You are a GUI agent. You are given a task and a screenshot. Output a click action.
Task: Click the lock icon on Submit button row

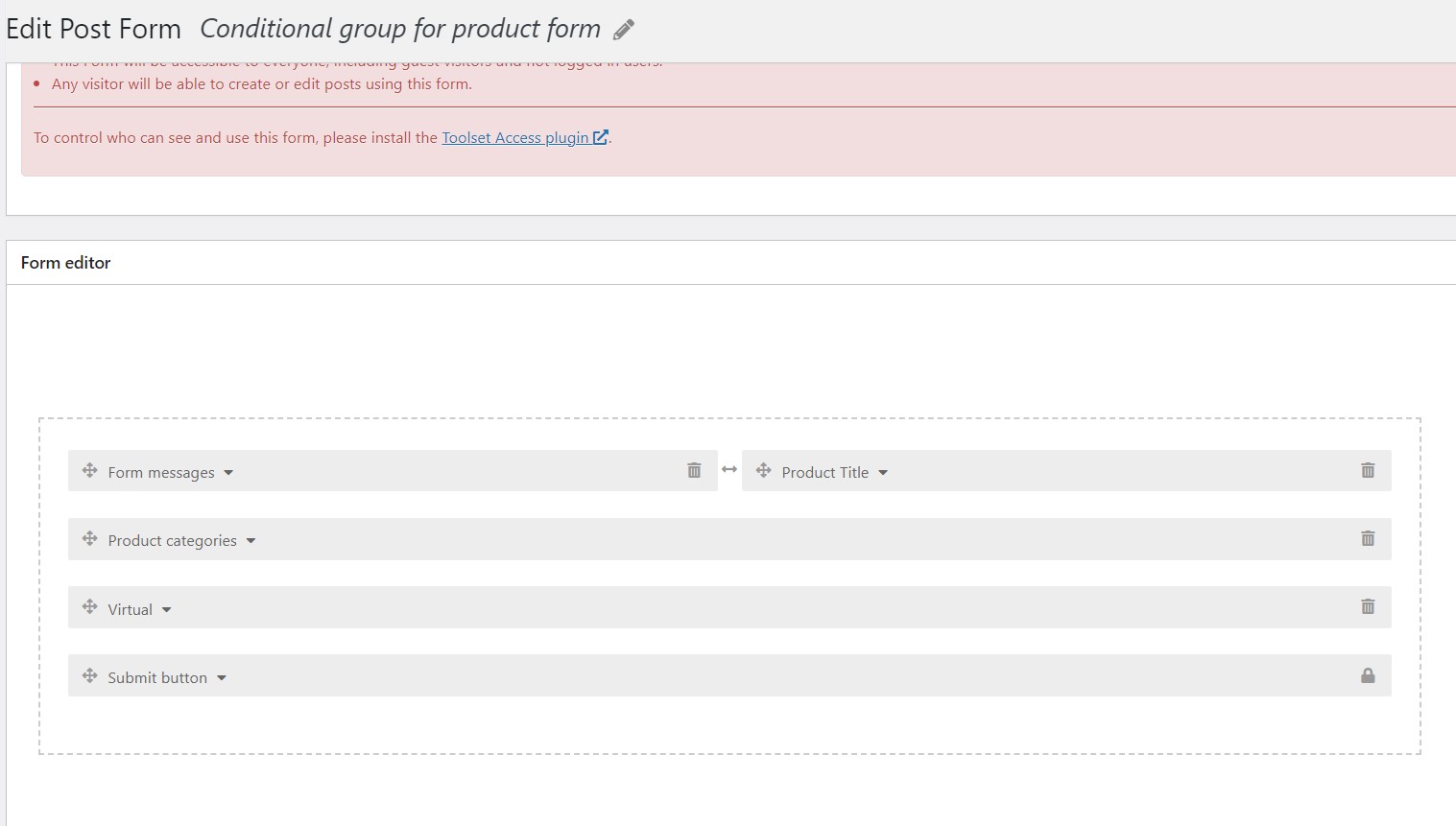1368,675
